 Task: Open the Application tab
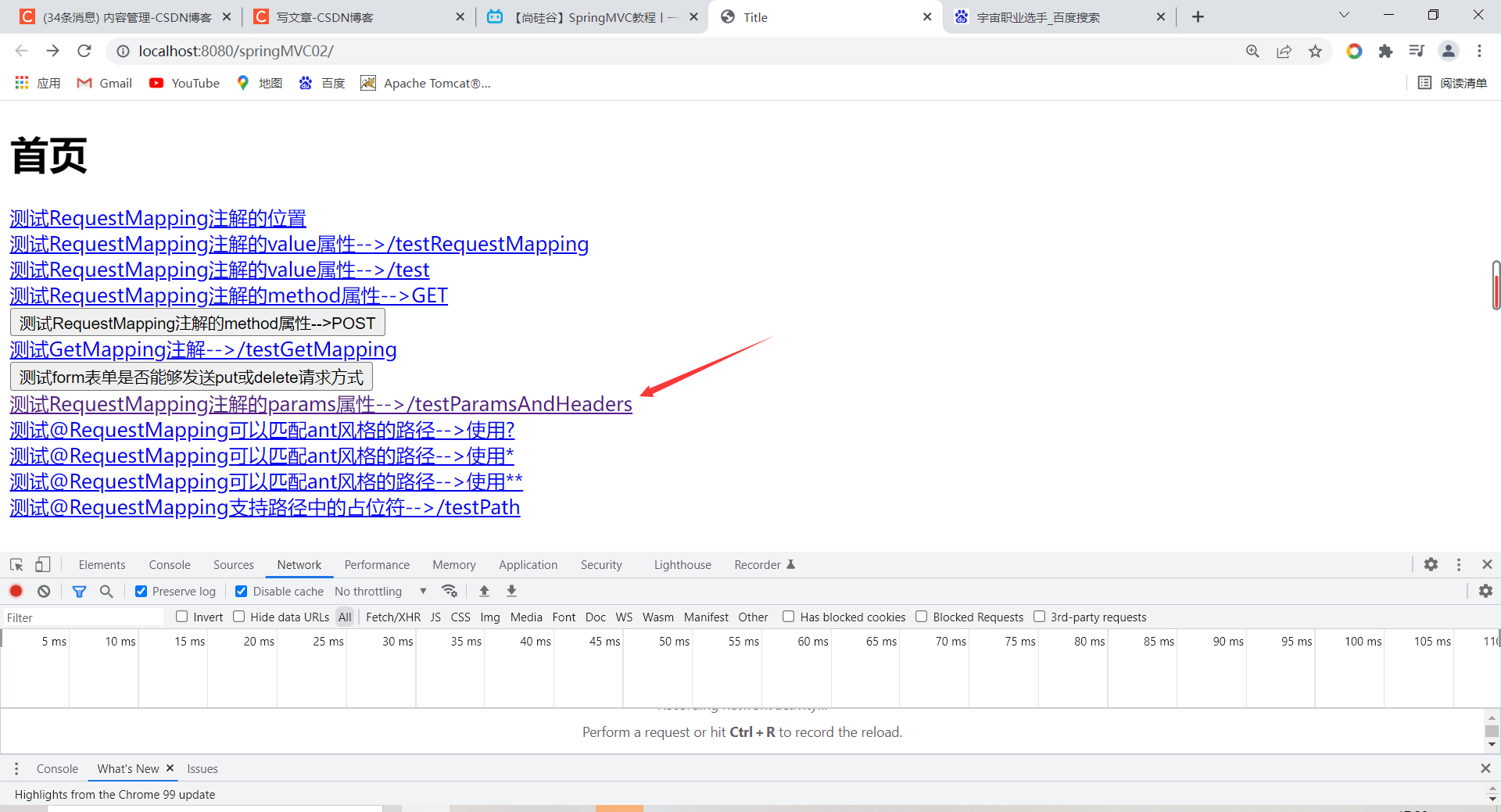[528, 564]
